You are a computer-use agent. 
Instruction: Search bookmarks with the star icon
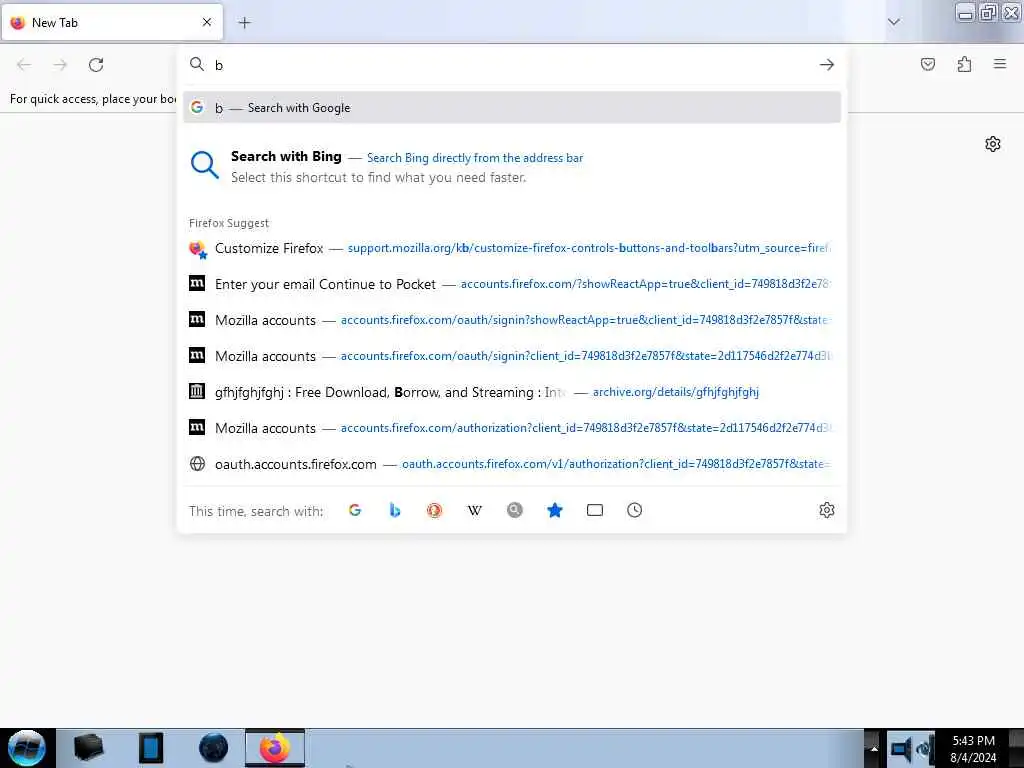(x=554, y=510)
